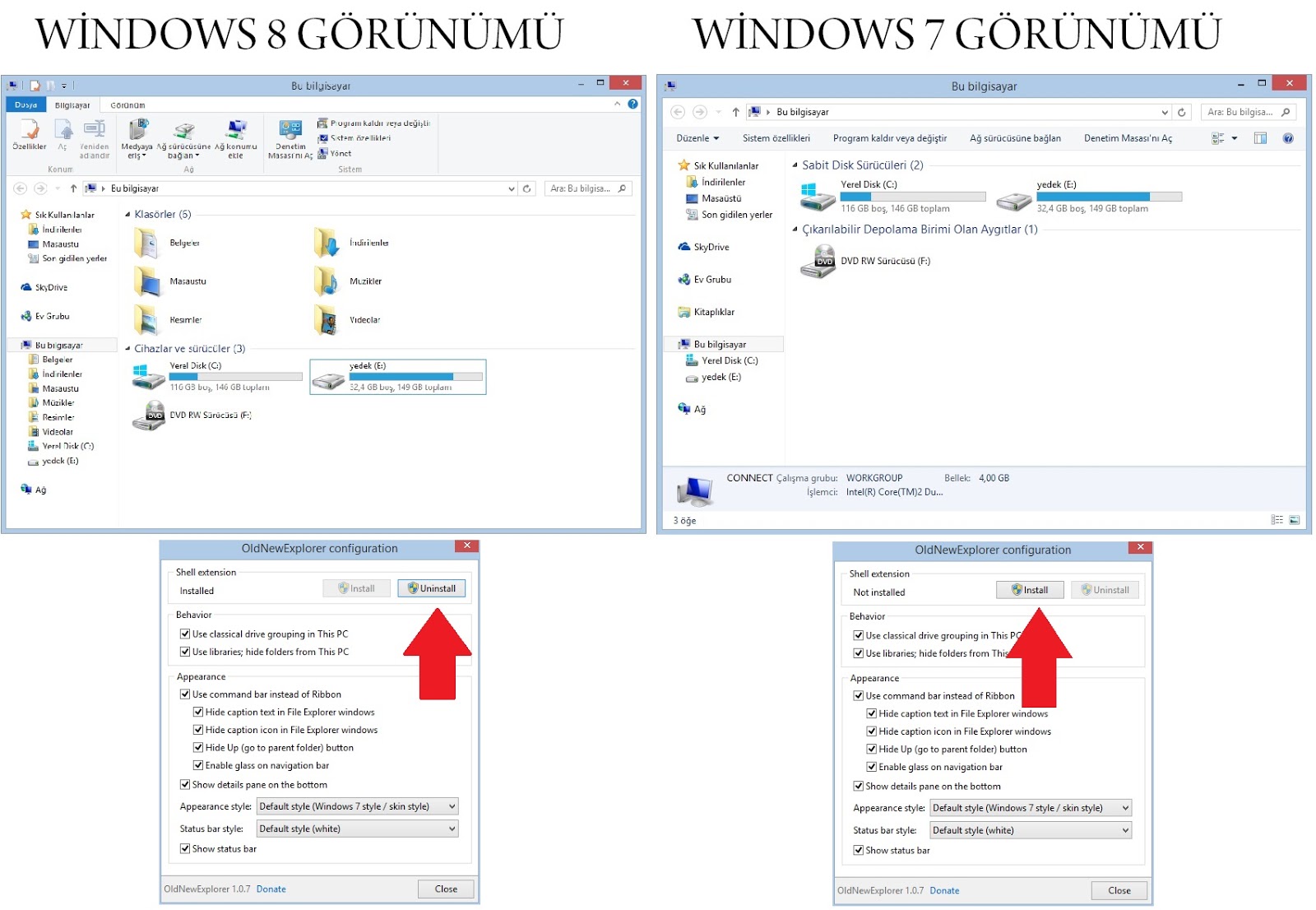1316x910 pixels.
Task: Click help icon in Windows 7 style command bar
Action: 1288,138
